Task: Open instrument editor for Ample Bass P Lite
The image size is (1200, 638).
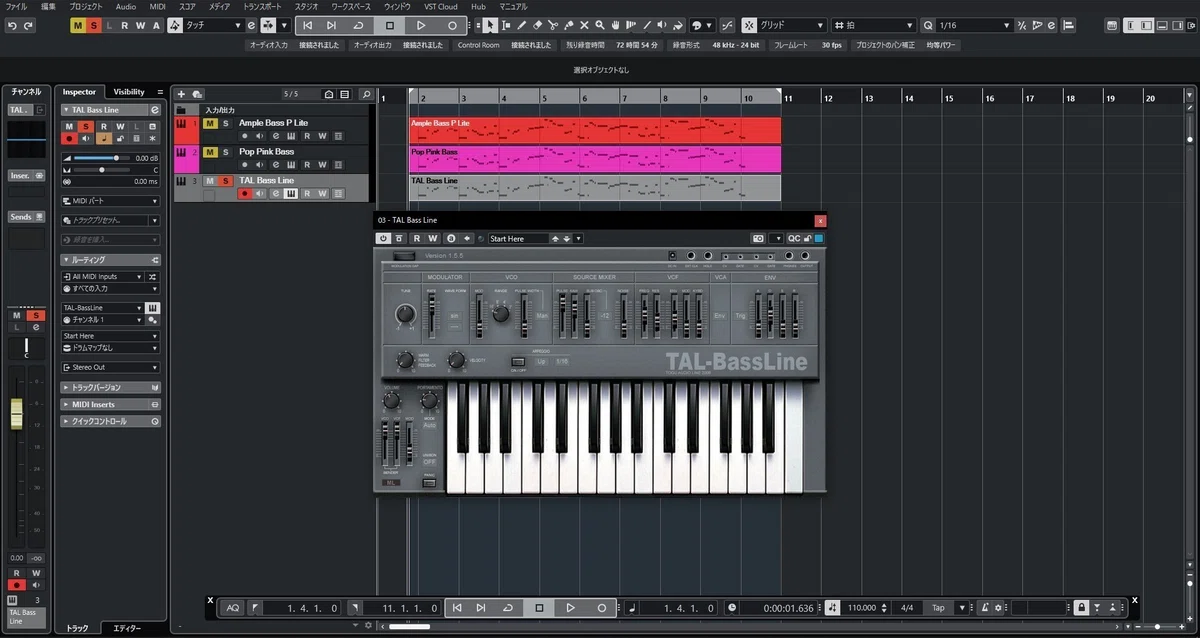Action: pos(290,136)
